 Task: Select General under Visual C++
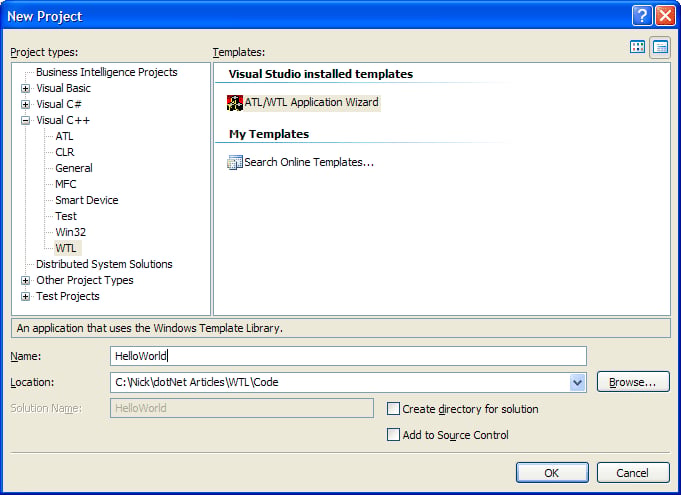[74, 168]
